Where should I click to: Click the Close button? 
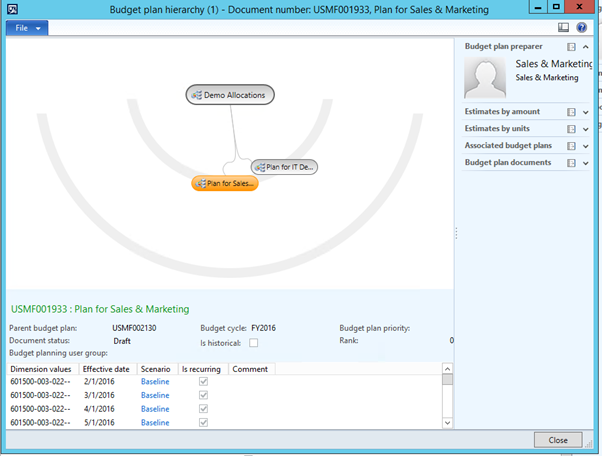click(x=558, y=440)
